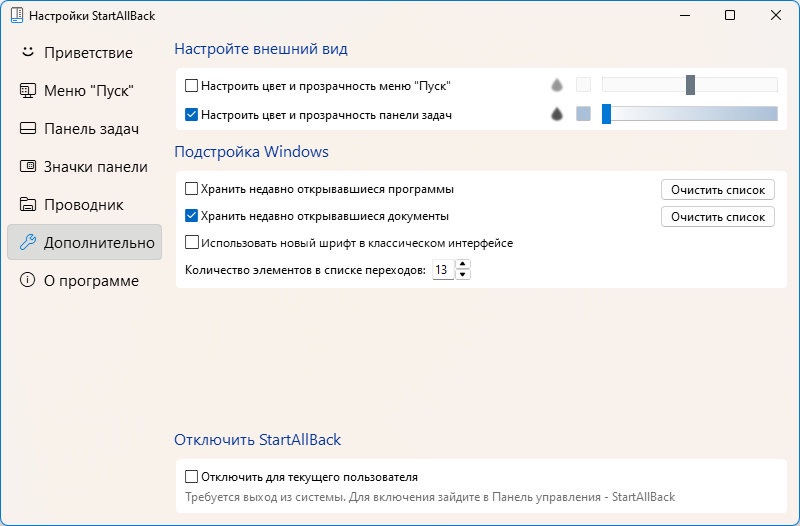Viewport: 800px width, 526px height.
Task: Click the Значки панели sidebar icon
Action: coord(28,166)
